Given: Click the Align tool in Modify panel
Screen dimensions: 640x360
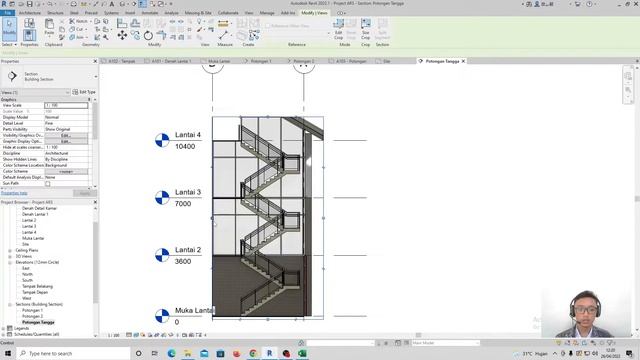Looking at the screenshot, I should pyautogui.click(x=122, y=23).
